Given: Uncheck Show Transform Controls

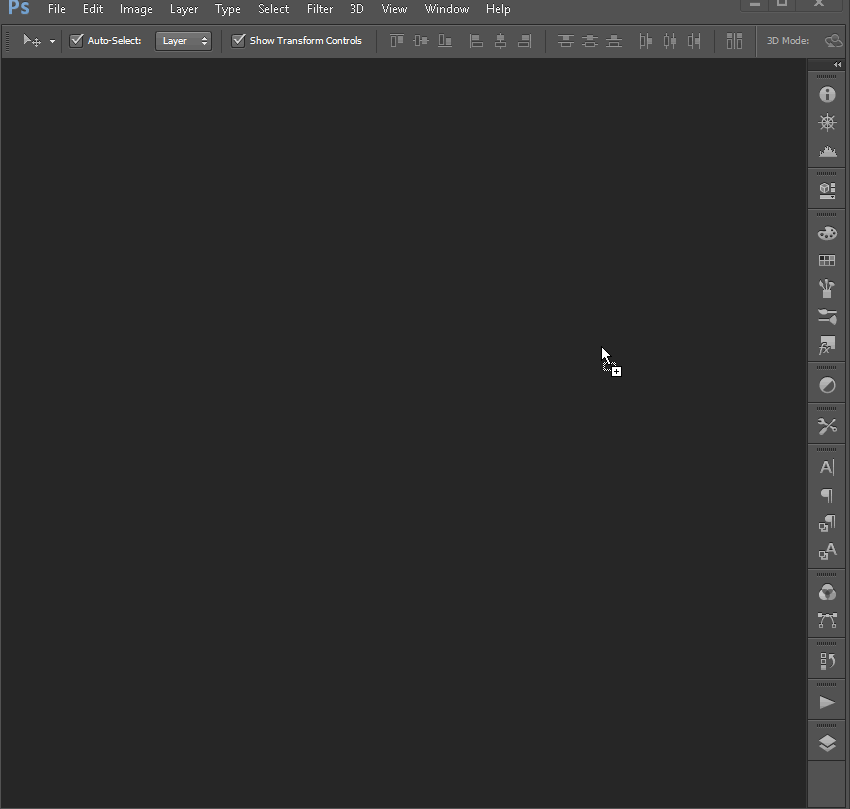Looking at the screenshot, I should (239, 41).
